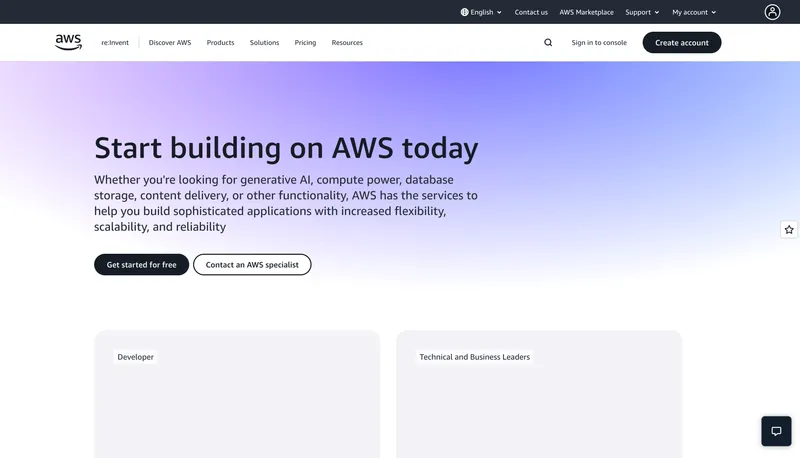Click the star feedback icon
Viewport: 800px width, 458px height.
789,230
